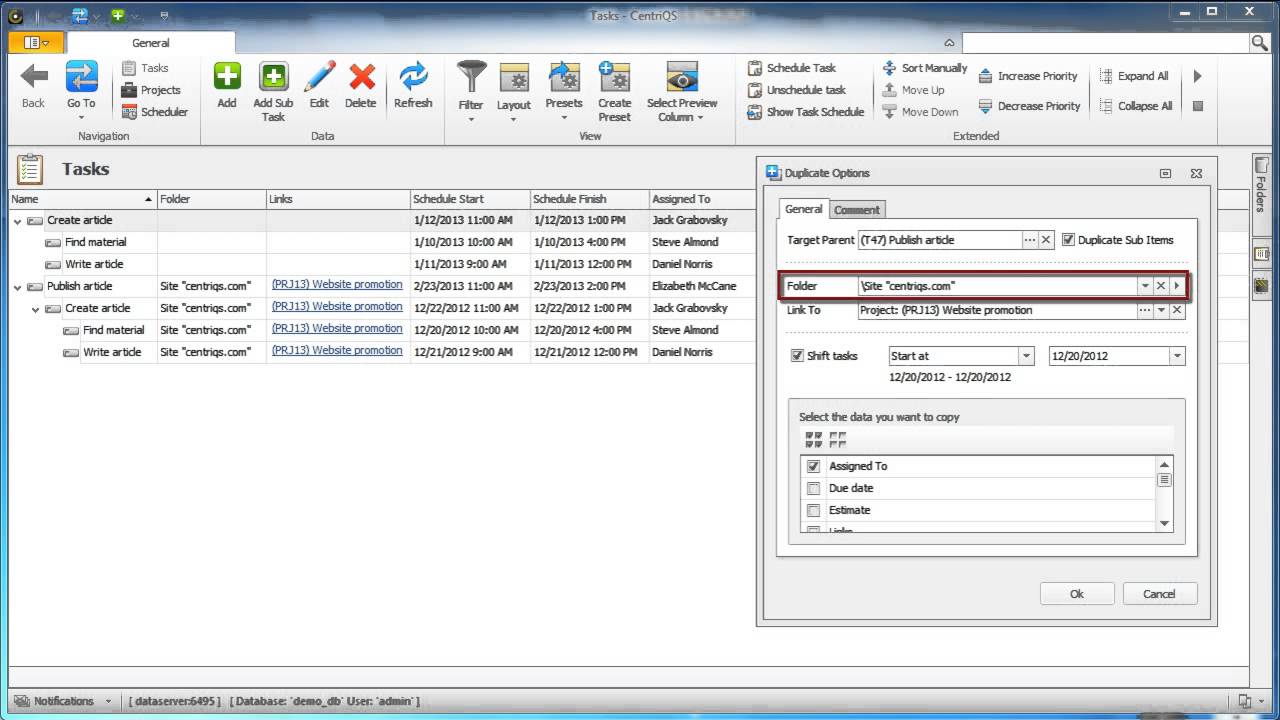Click Expand All
The height and width of the screenshot is (720, 1280).
(x=1133, y=76)
